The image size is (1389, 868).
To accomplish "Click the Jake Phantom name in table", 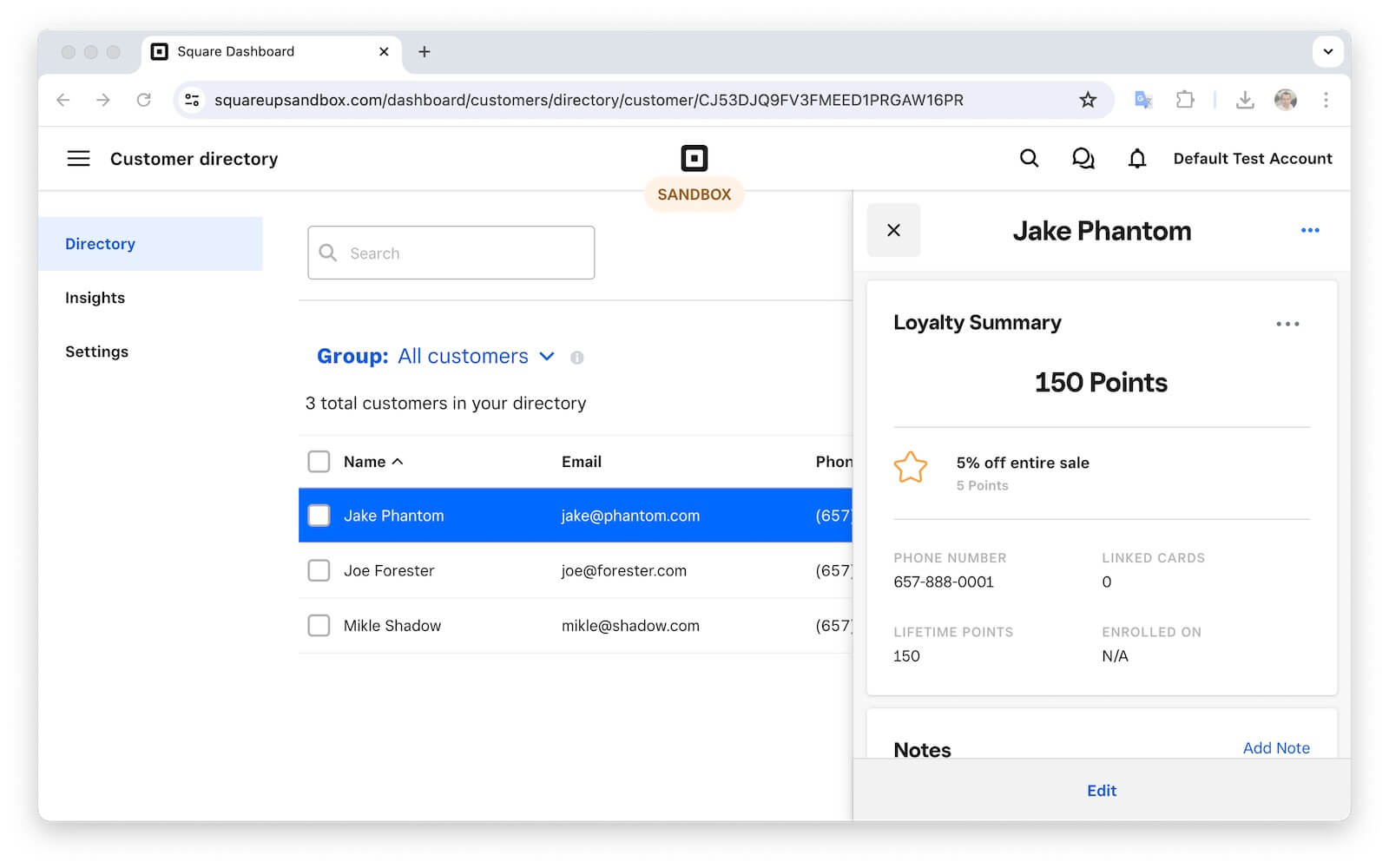I will pos(393,516).
